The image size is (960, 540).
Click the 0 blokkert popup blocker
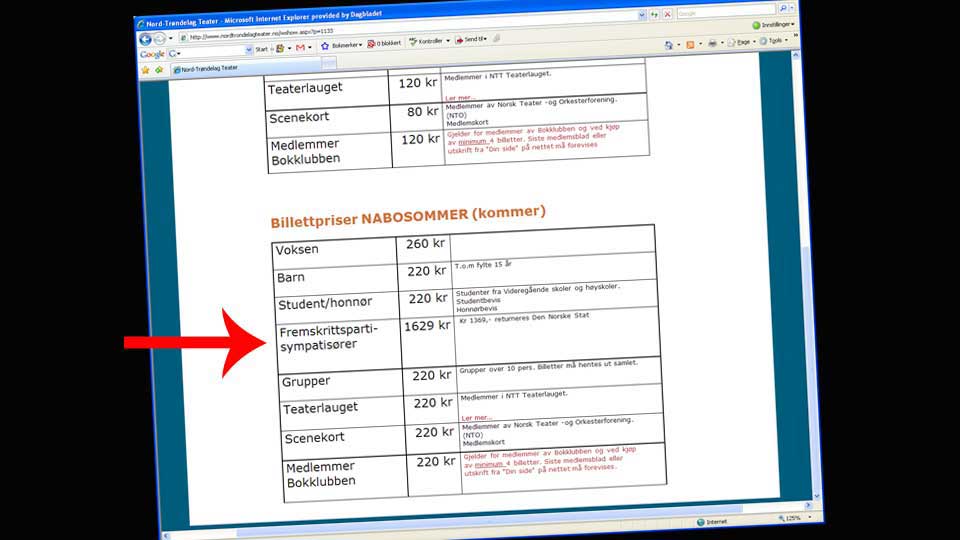[384, 43]
